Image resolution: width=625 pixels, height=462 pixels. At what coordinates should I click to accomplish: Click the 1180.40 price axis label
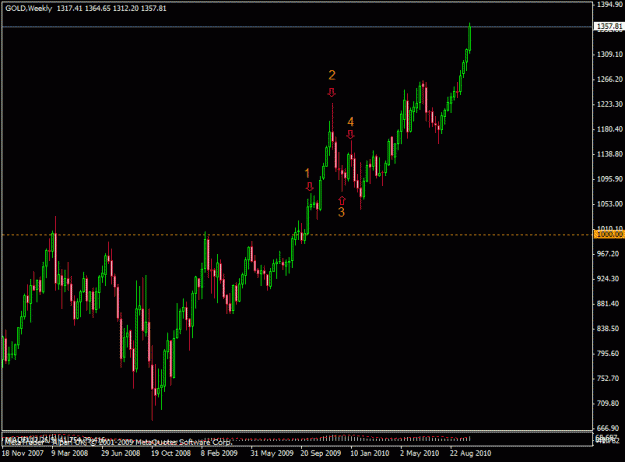[609, 129]
